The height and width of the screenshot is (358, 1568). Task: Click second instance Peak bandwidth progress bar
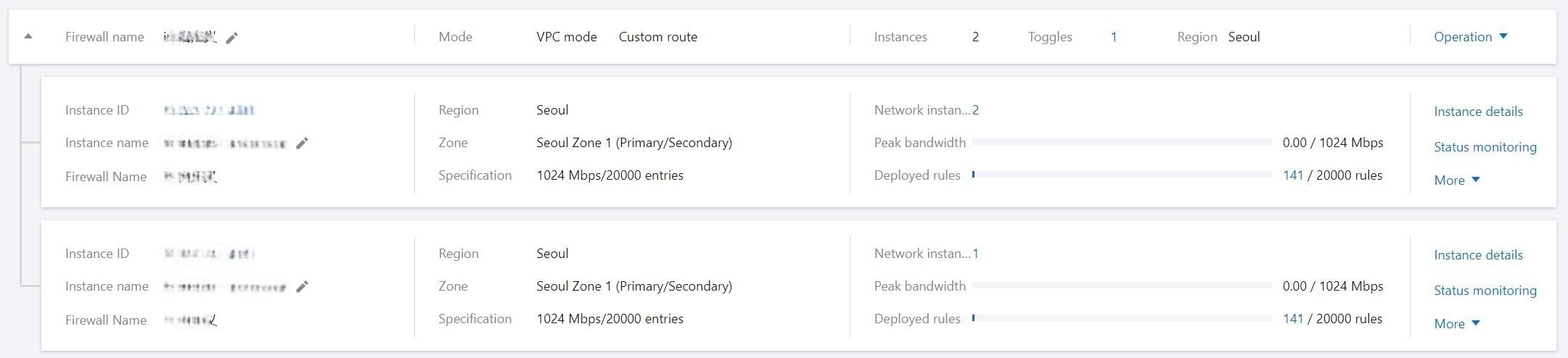[x=1122, y=286]
